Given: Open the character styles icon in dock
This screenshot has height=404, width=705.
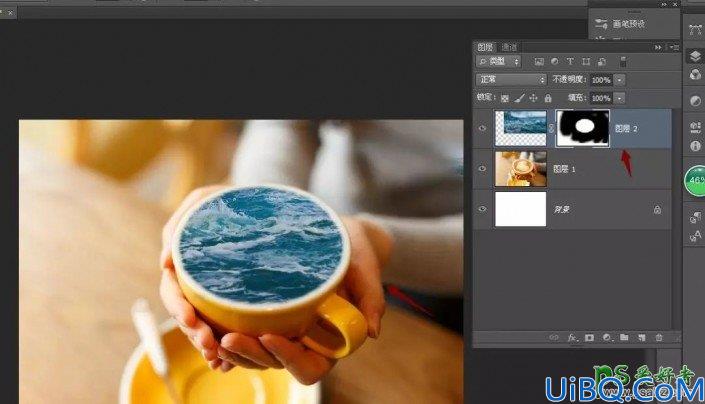Looking at the screenshot, I should [695, 236].
